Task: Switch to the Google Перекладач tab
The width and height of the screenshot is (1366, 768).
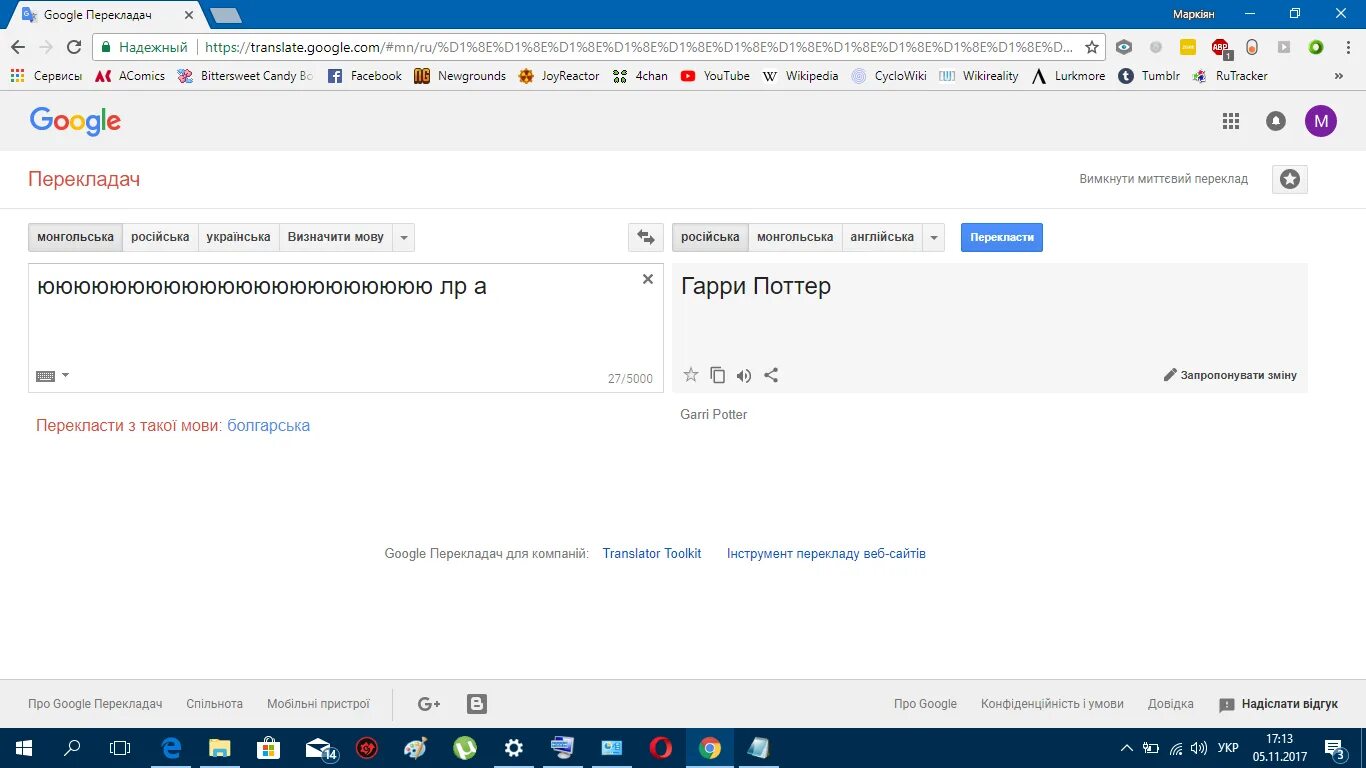Action: tap(107, 15)
